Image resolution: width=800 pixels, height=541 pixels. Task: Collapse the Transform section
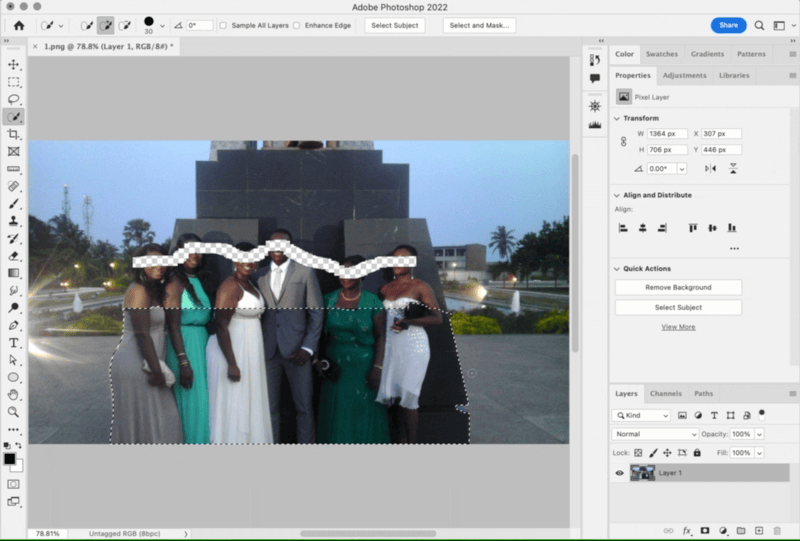click(617, 118)
